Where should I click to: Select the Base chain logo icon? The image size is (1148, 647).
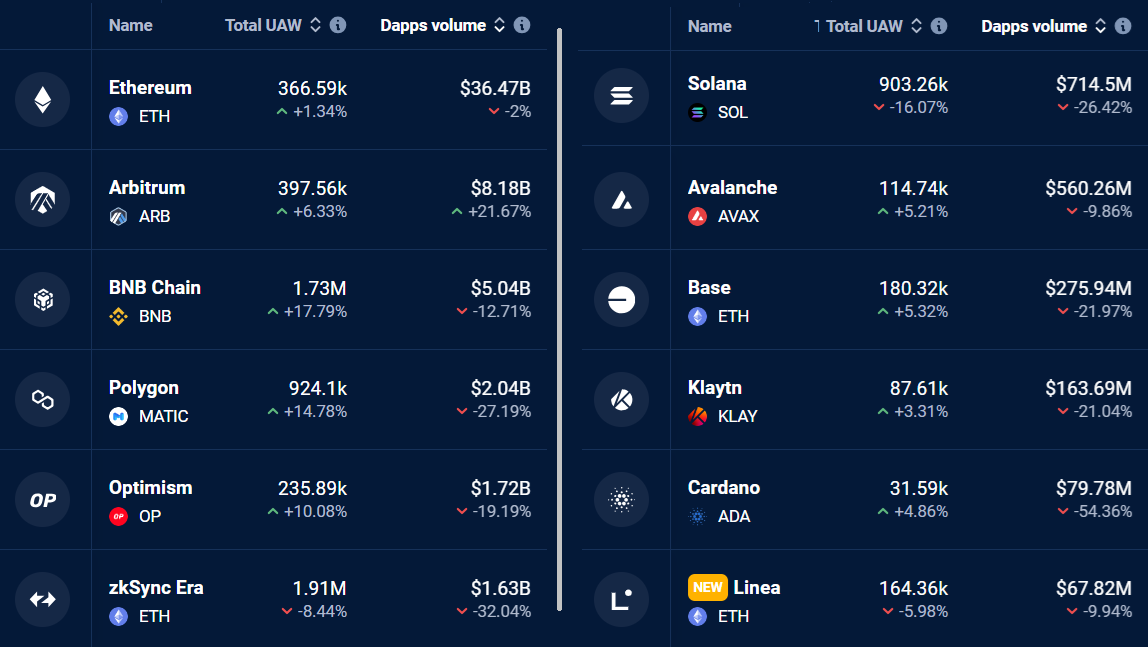(622, 299)
